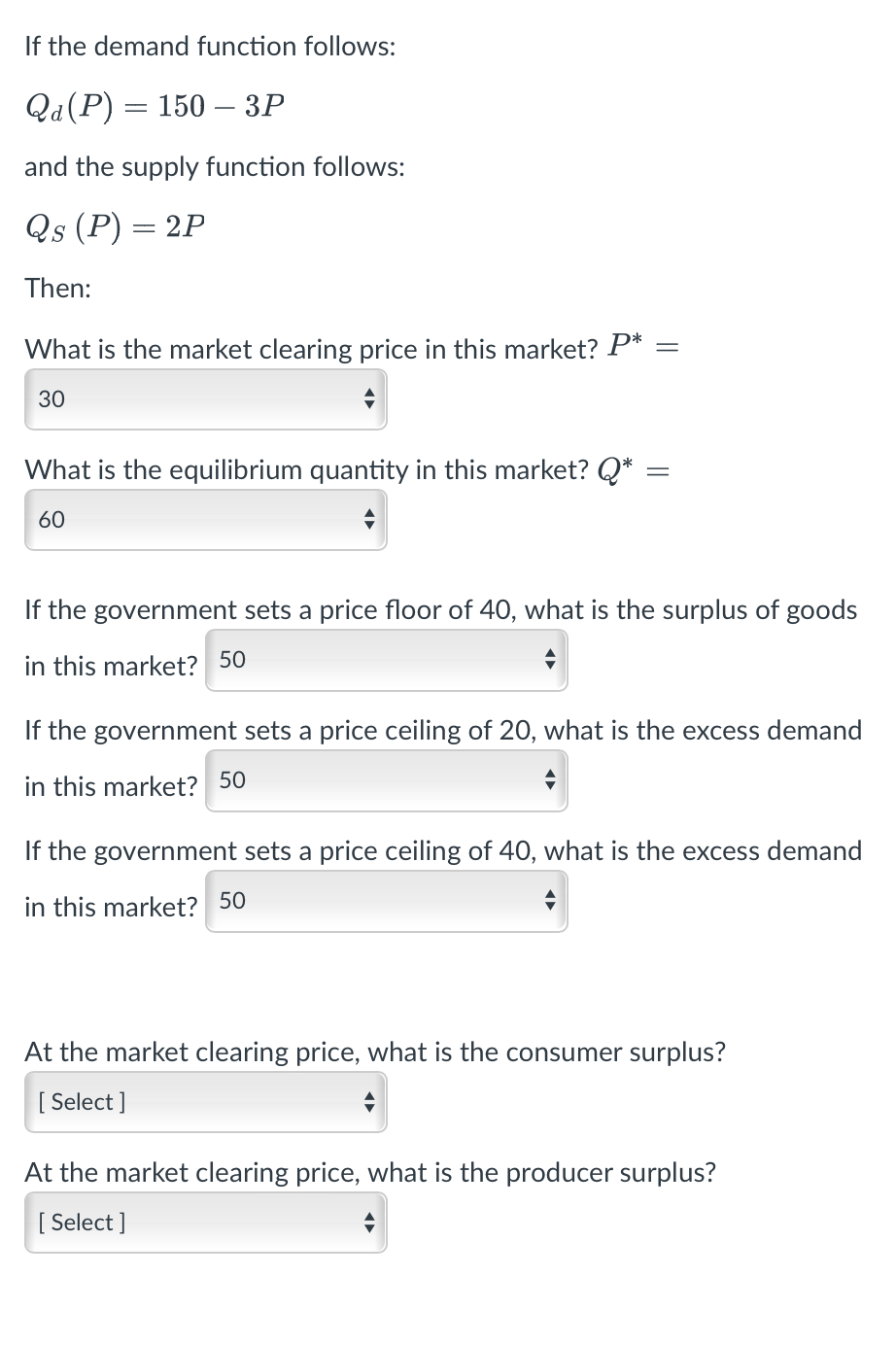Viewport: 896px width, 1345px height.
Task: Click the arrow icon on the market clearing price selector
Action: click(x=368, y=399)
